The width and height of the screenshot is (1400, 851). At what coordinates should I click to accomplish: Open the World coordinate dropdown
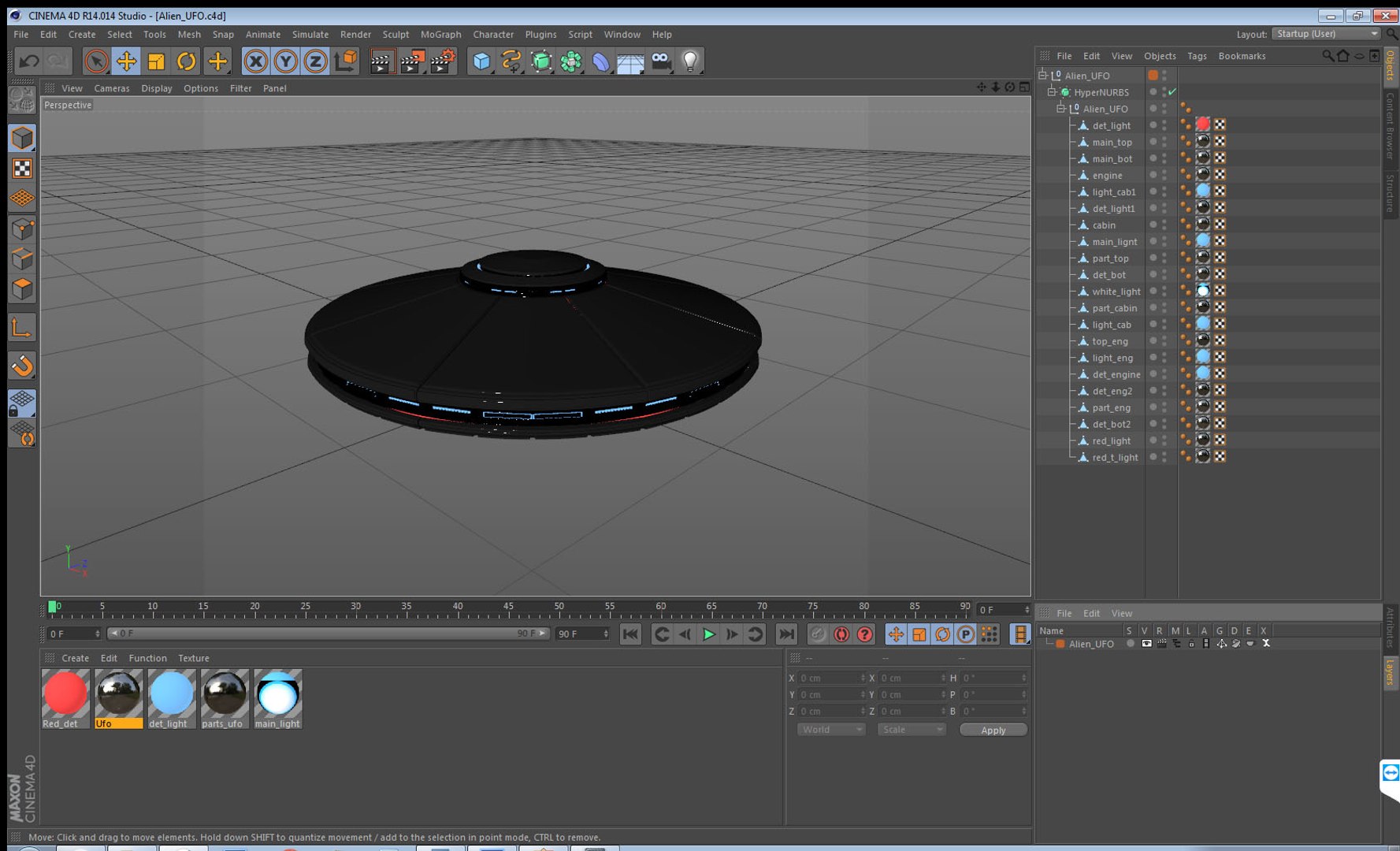pos(831,730)
